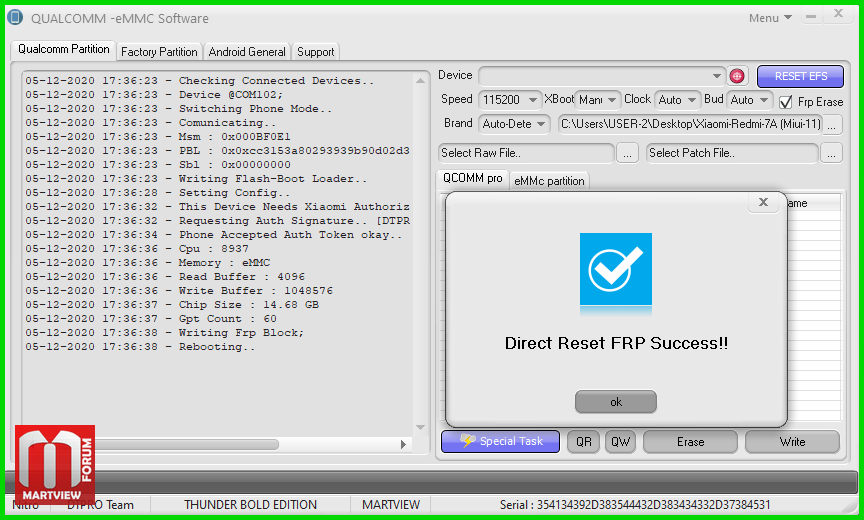Switch to the Qualcomm Partition tab
Viewport: 864px width, 520px height.
click(63, 49)
